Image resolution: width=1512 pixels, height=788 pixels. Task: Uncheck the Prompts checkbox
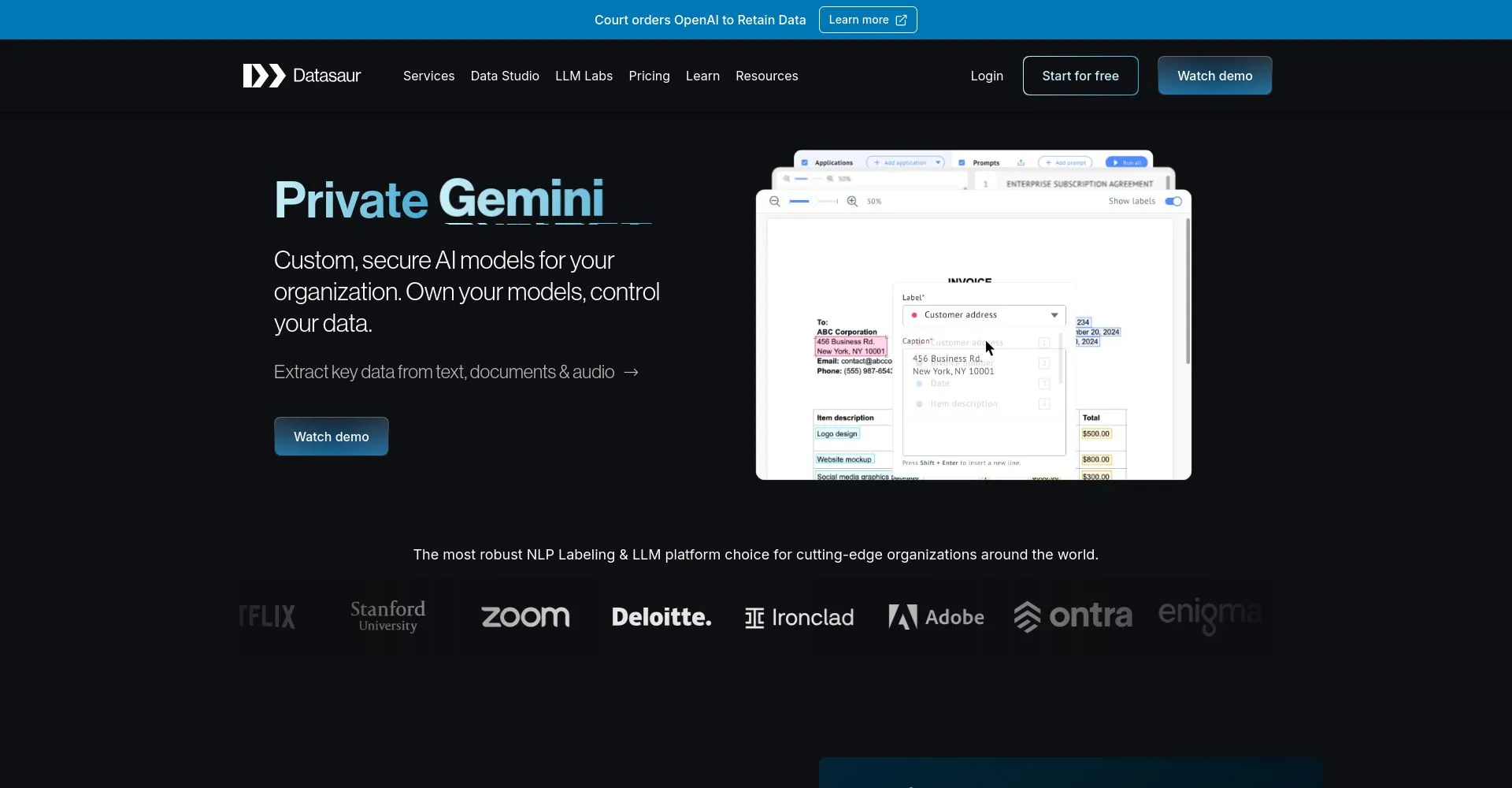pyautogui.click(x=962, y=162)
